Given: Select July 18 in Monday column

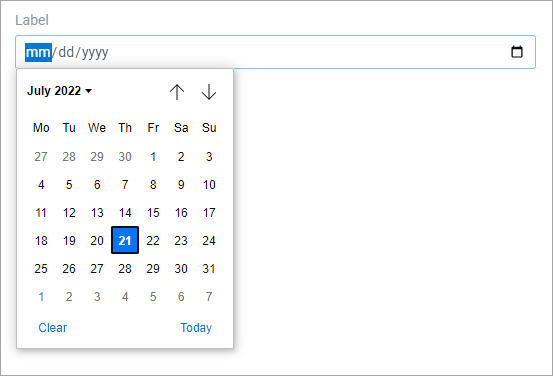Looking at the screenshot, I should tap(41, 241).
